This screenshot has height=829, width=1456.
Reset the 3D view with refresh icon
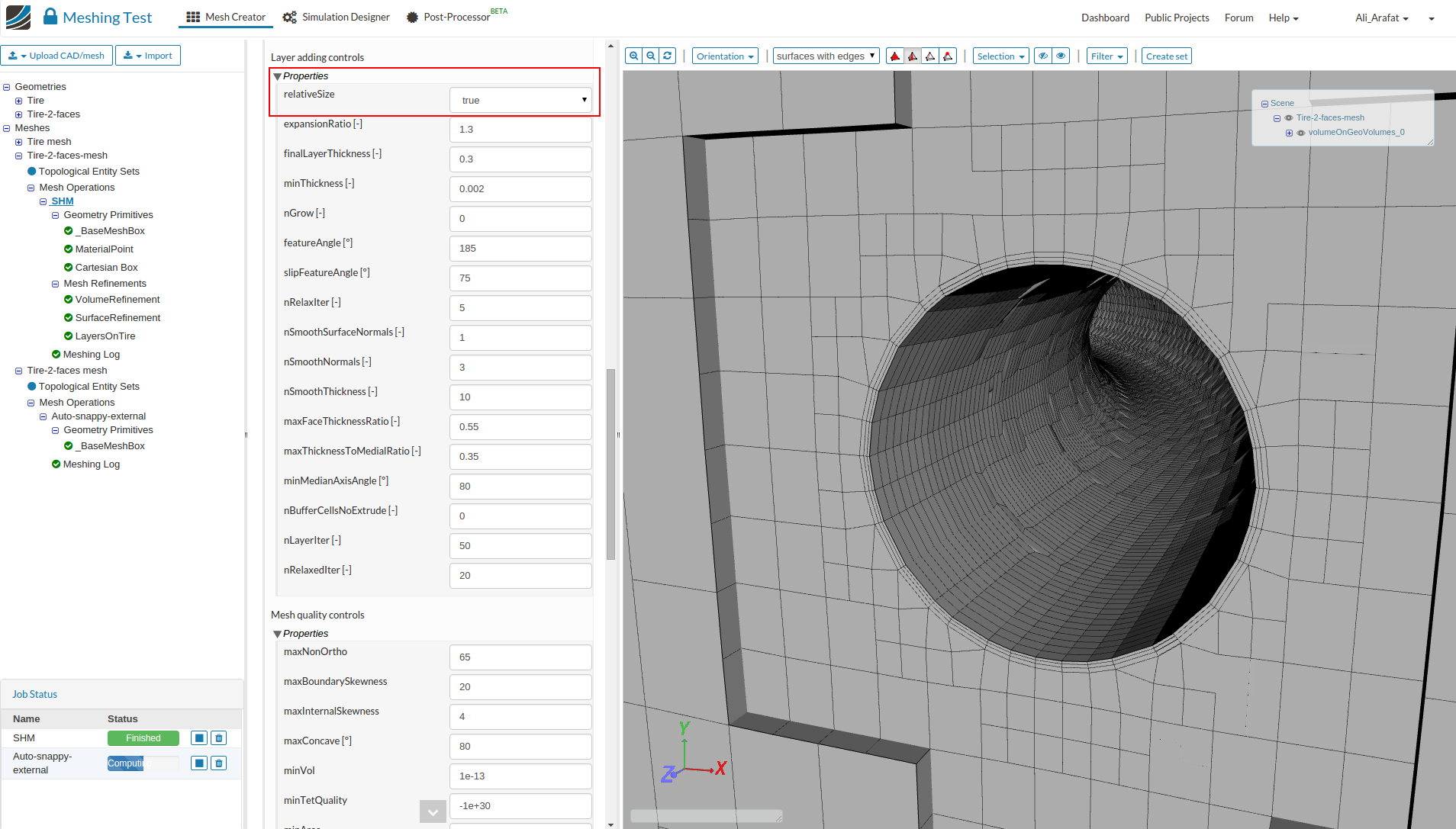tap(668, 56)
